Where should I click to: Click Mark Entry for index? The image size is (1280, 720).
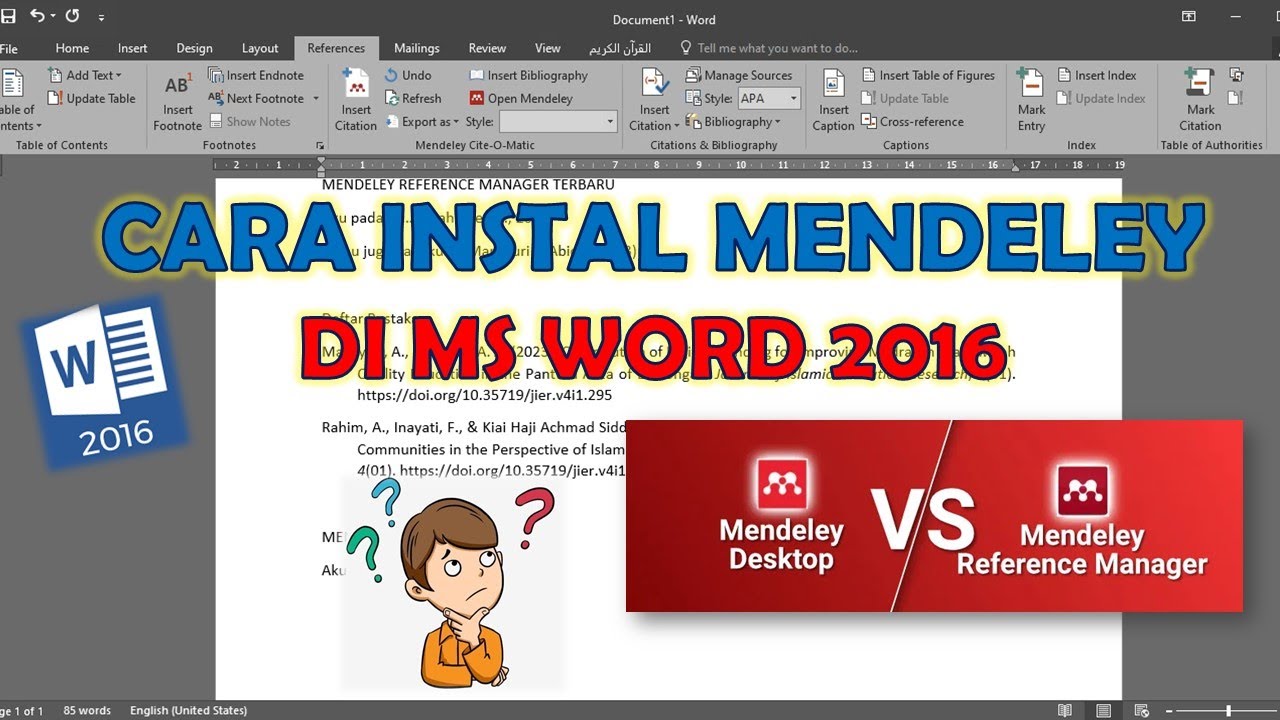tap(1031, 100)
